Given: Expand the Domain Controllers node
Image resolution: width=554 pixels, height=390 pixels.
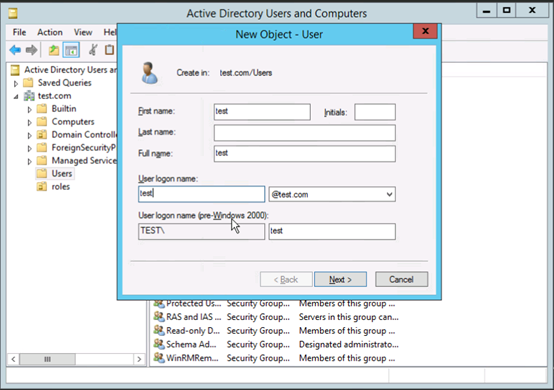Looking at the screenshot, I should point(29,135).
